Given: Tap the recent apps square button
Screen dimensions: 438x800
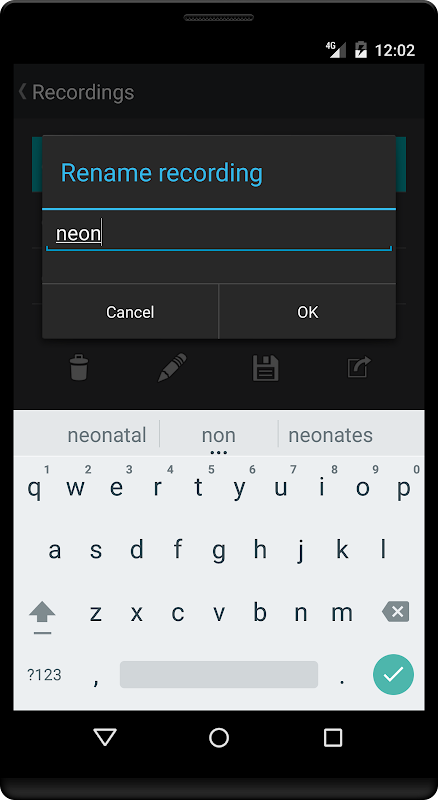Looking at the screenshot, I should click(333, 738).
